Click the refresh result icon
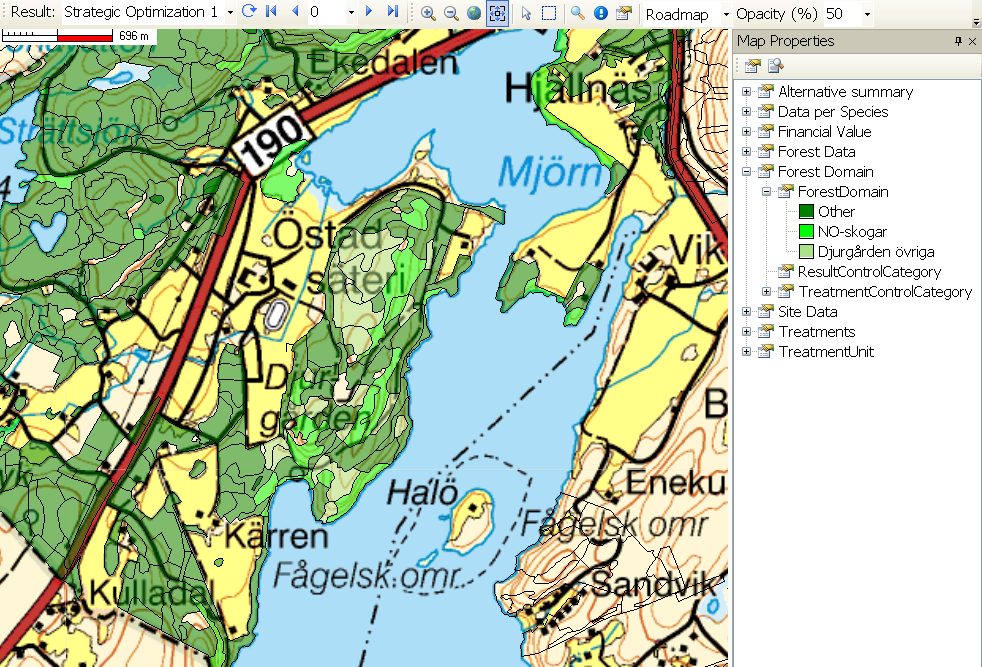 point(249,11)
